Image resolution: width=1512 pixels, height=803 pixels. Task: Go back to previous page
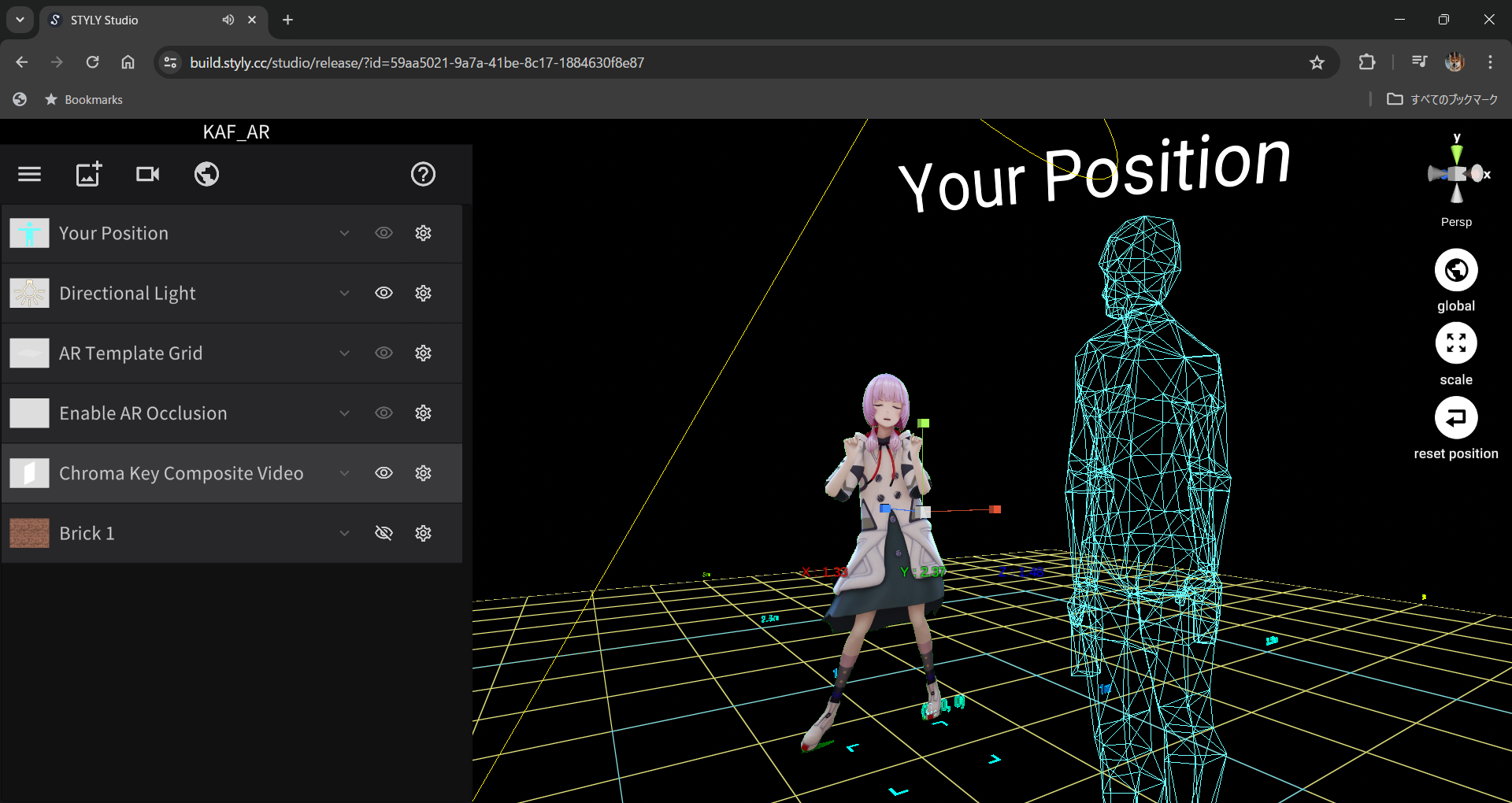(22, 62)
